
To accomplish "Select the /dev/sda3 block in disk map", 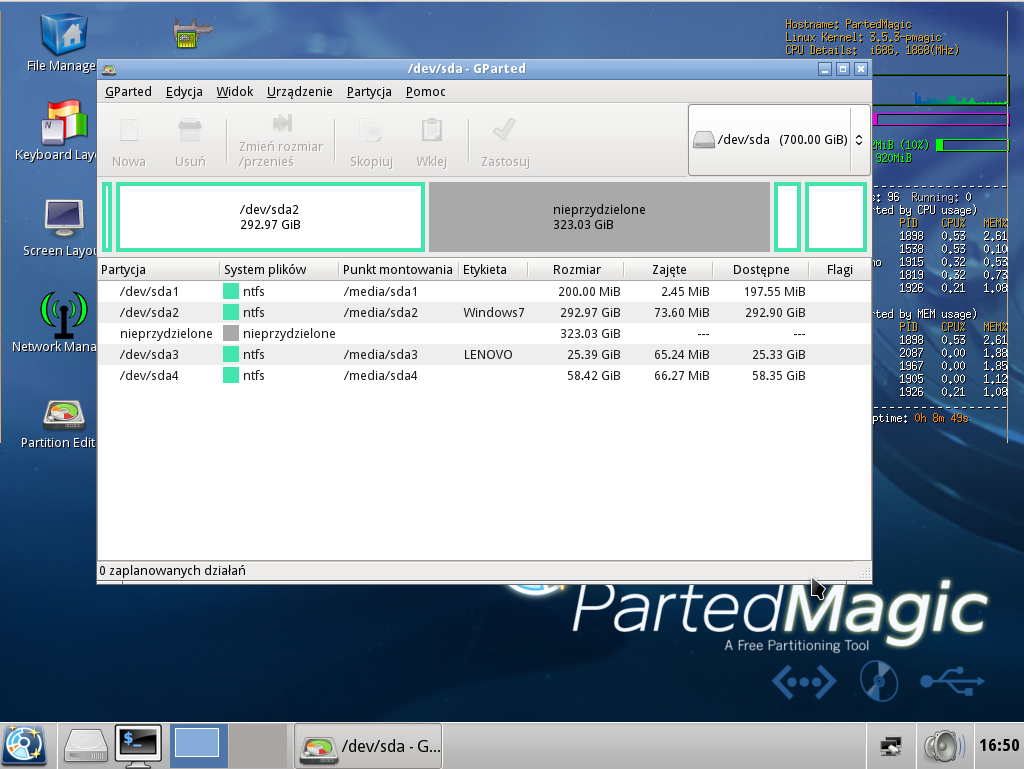I will [787, 217].
